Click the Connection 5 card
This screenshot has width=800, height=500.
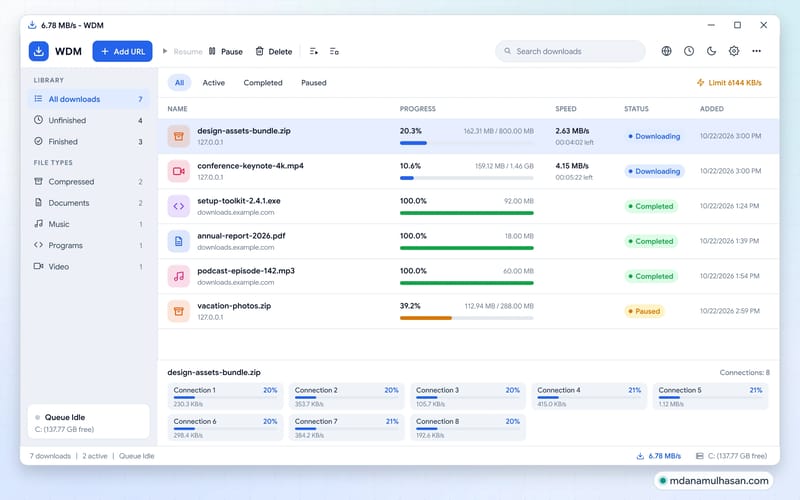pyautogui.click(x=710, y=396)
